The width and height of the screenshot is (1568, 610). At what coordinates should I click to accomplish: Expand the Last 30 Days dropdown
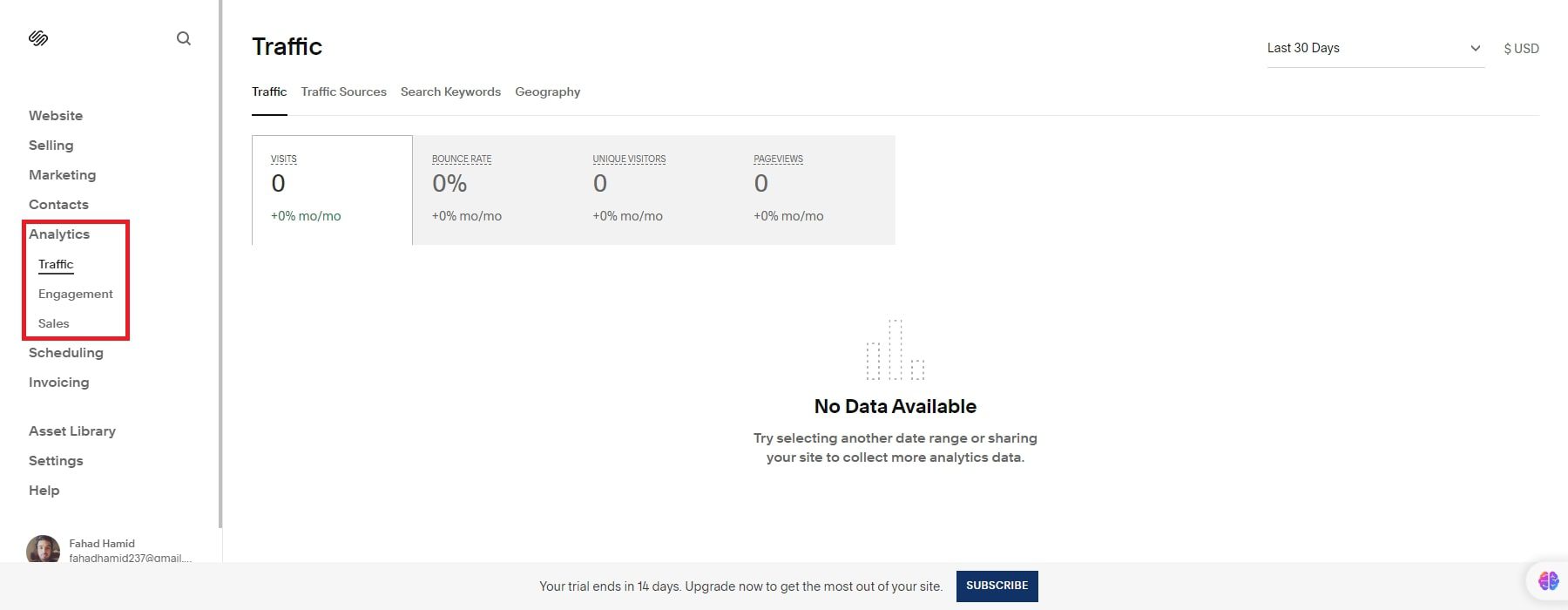(1375, 49)
